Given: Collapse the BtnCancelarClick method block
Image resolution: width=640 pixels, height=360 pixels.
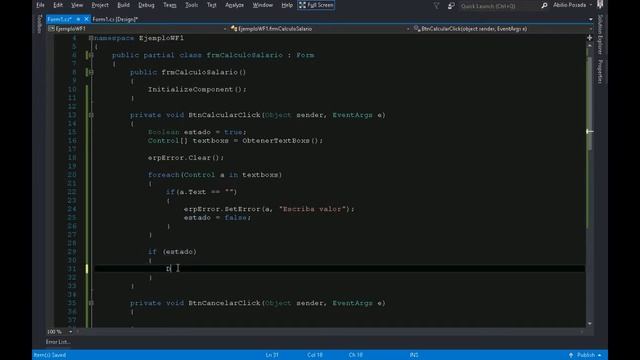Looking at the screenshot, I should click(91, 303).
